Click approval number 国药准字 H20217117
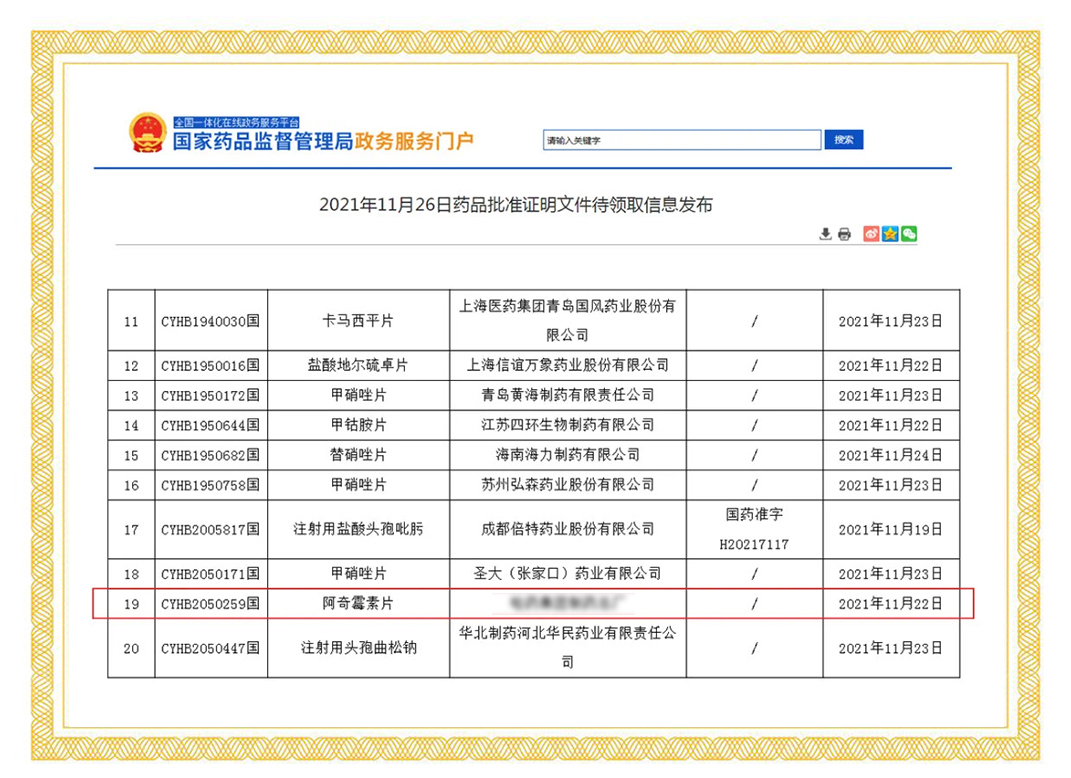Screen dimensions: 1071x778 pyautogui.click(x=754, y=529)
